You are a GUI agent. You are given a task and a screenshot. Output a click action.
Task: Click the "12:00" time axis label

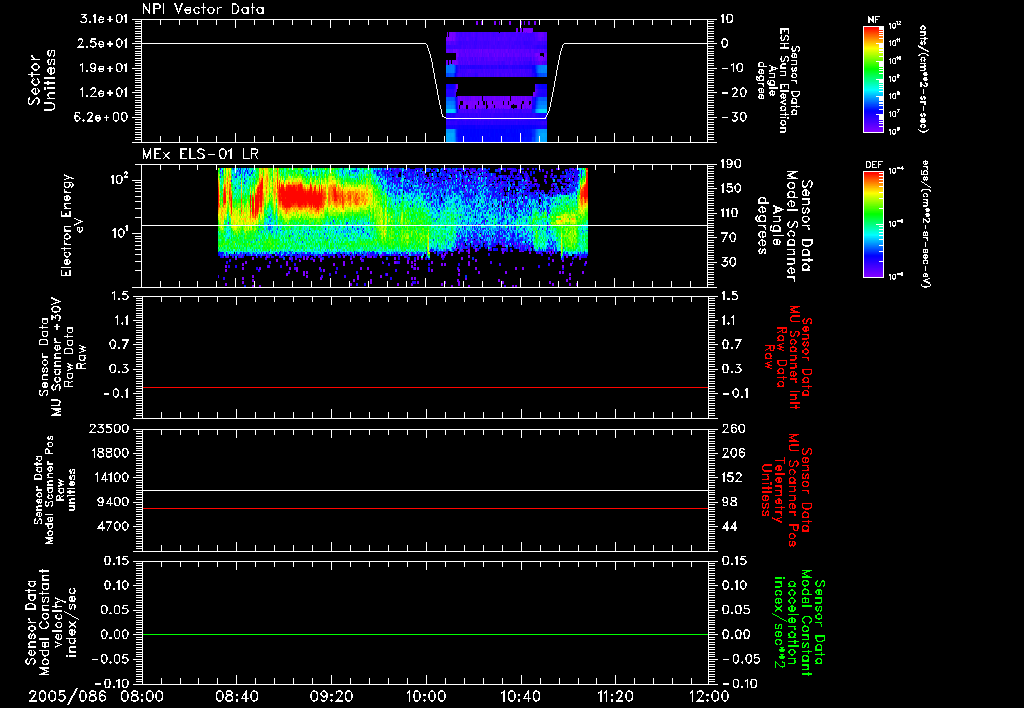coord(709,696)
